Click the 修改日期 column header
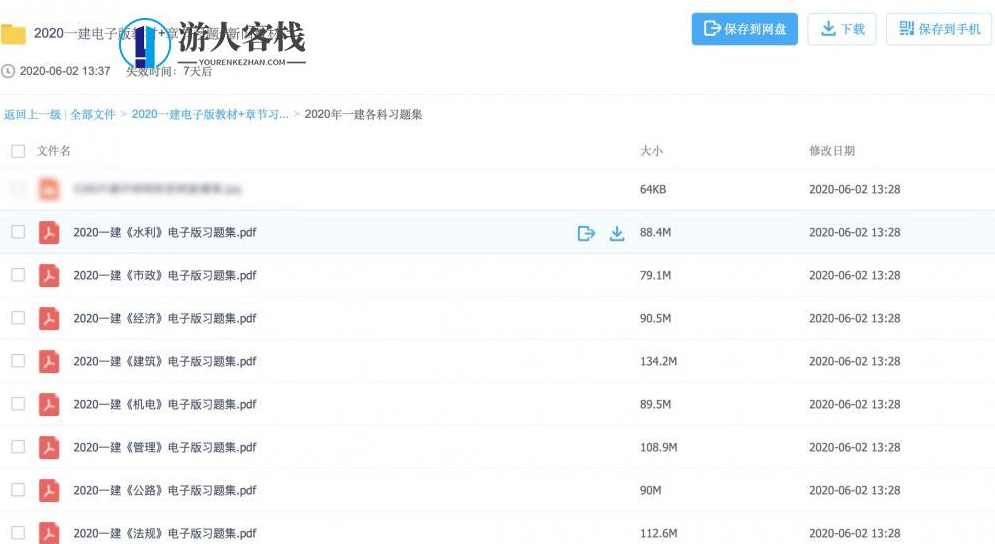 [x=832, y=151]
